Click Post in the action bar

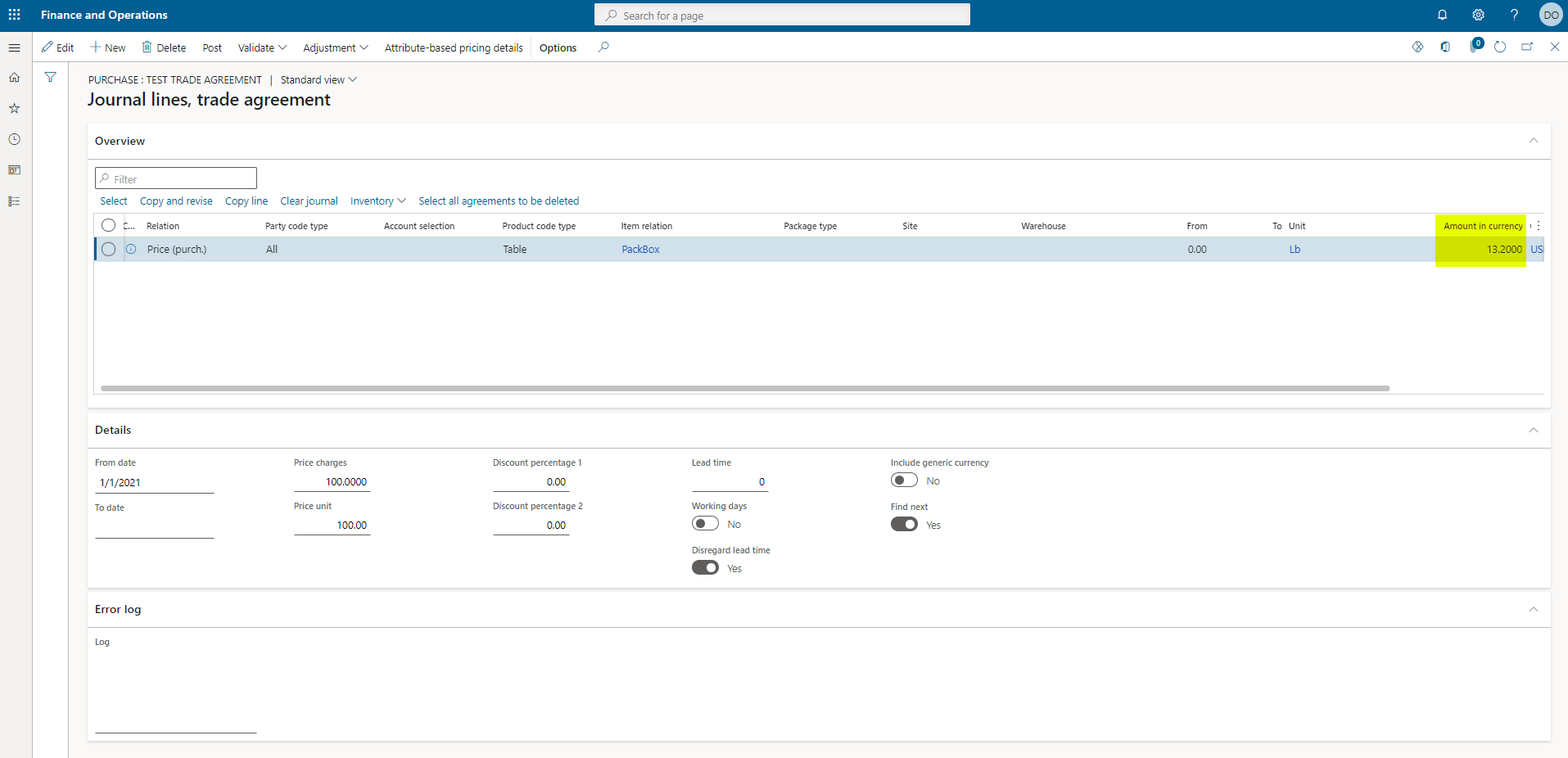point(212,47)
